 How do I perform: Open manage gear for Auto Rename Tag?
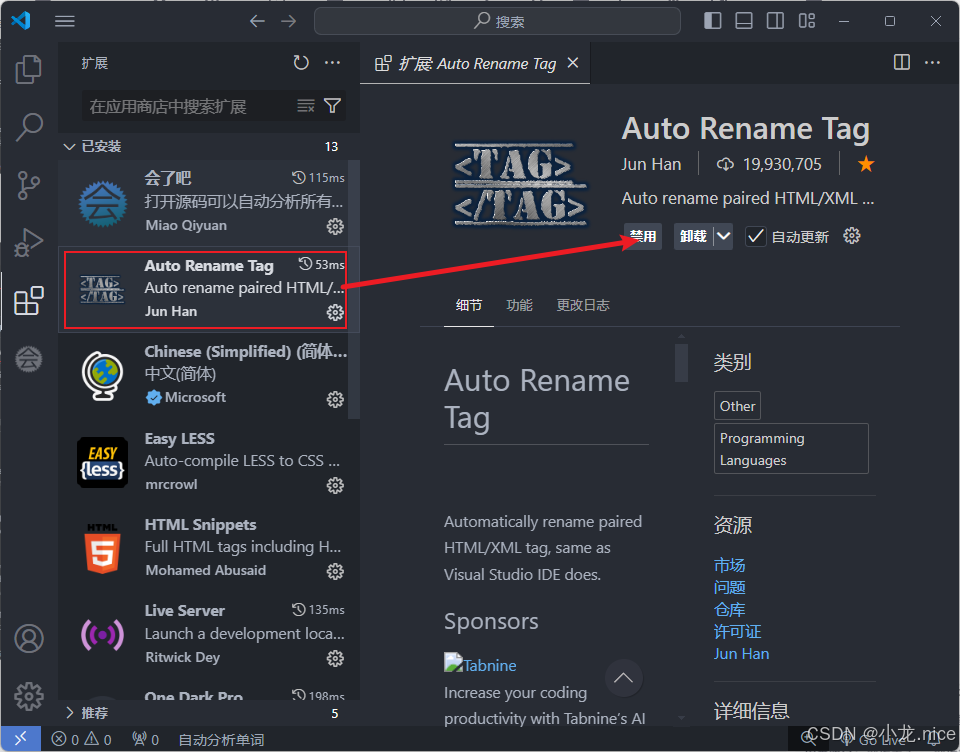coord(335,312)
